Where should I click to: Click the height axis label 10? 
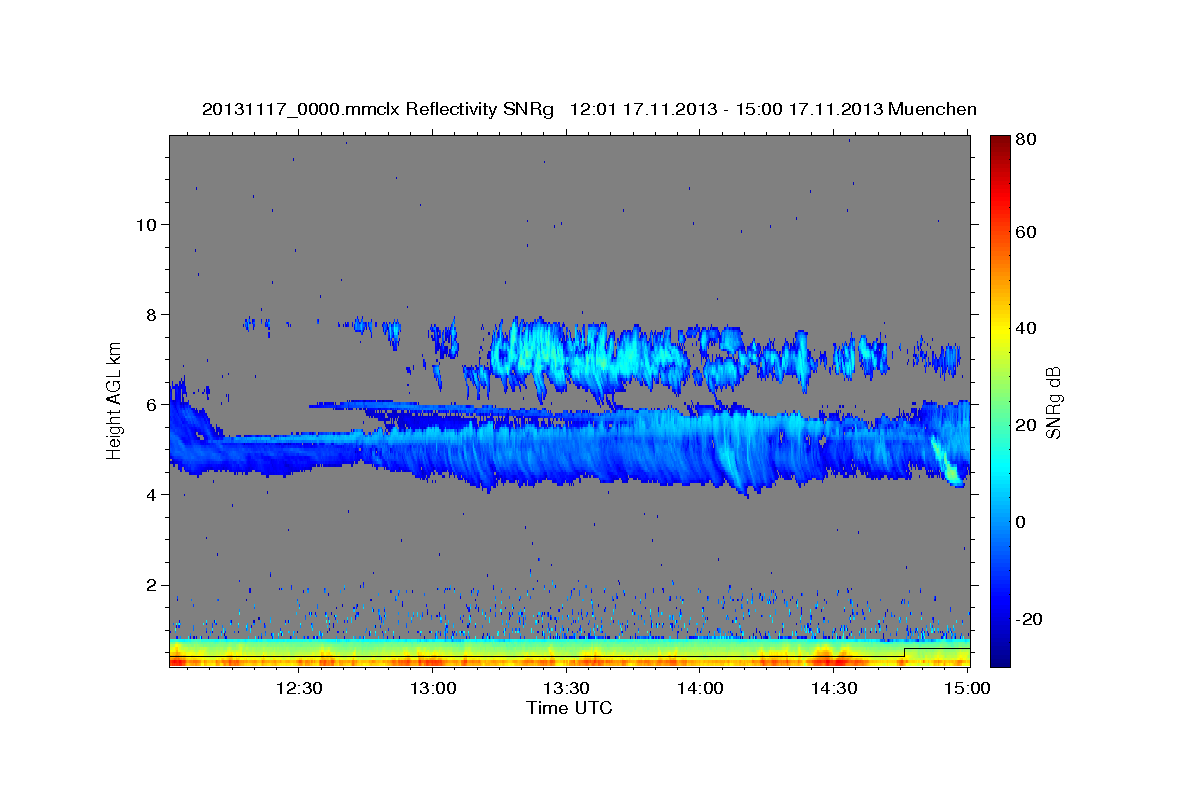(148, 224)
